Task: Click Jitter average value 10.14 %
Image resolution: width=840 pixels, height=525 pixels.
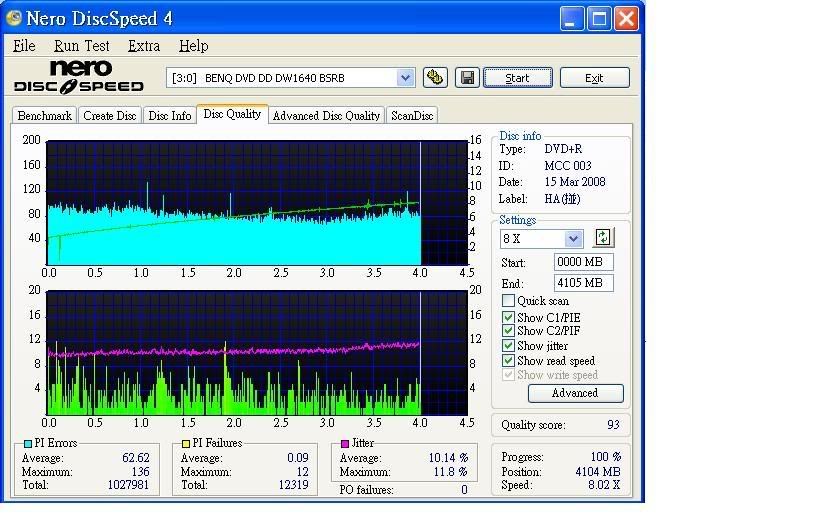Action: [x=448, y=458]
